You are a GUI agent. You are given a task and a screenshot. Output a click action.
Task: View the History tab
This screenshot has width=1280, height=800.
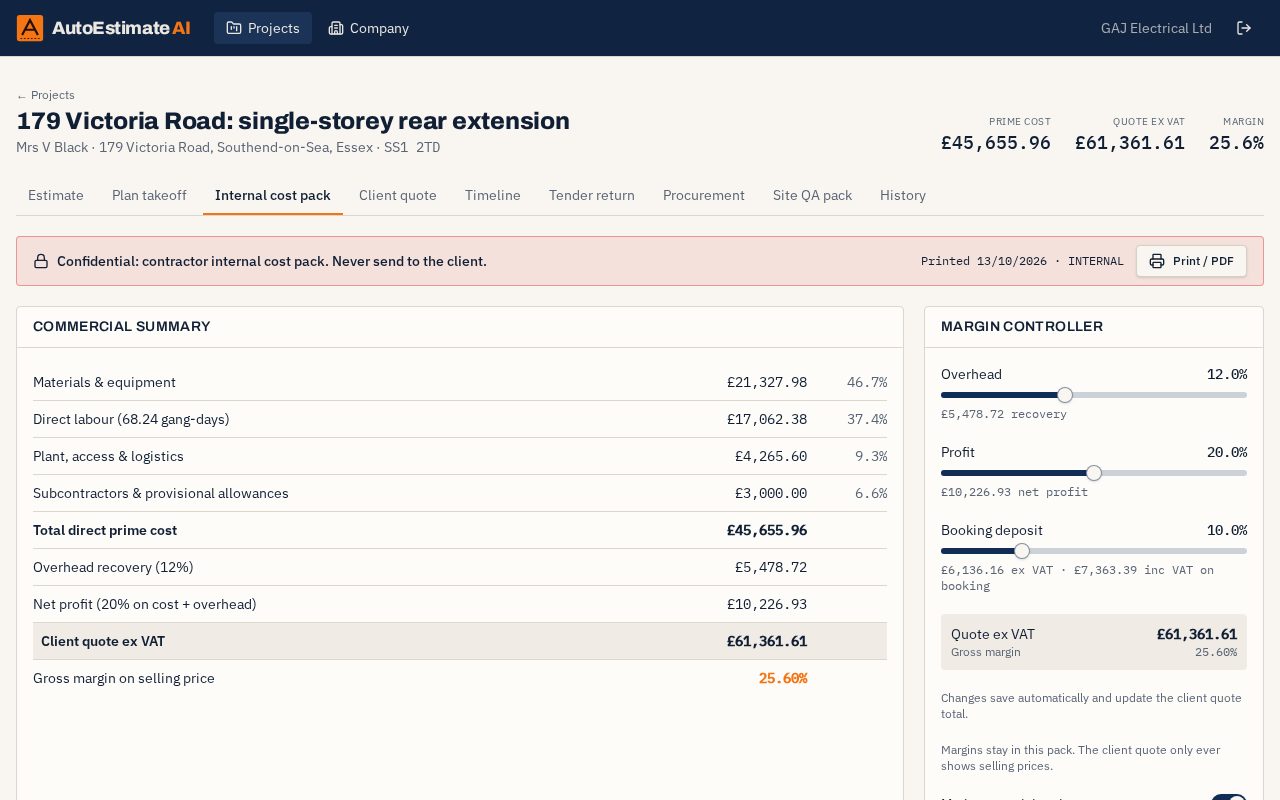[x=903, y=195]
